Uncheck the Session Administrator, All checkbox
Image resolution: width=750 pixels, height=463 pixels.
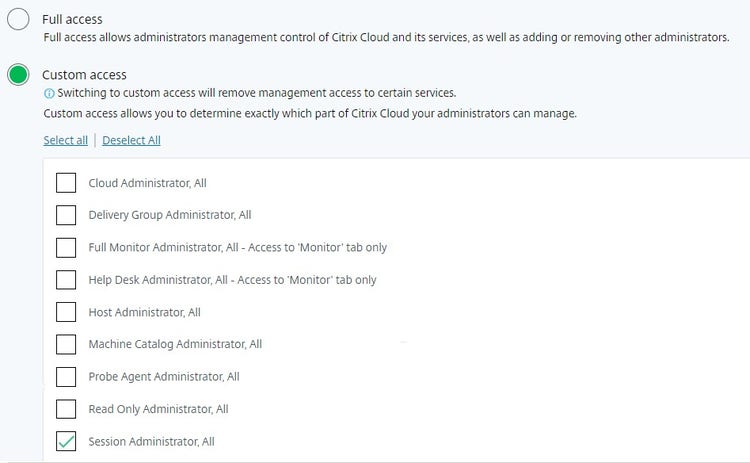pyautogui.click(x=66, y=441)
